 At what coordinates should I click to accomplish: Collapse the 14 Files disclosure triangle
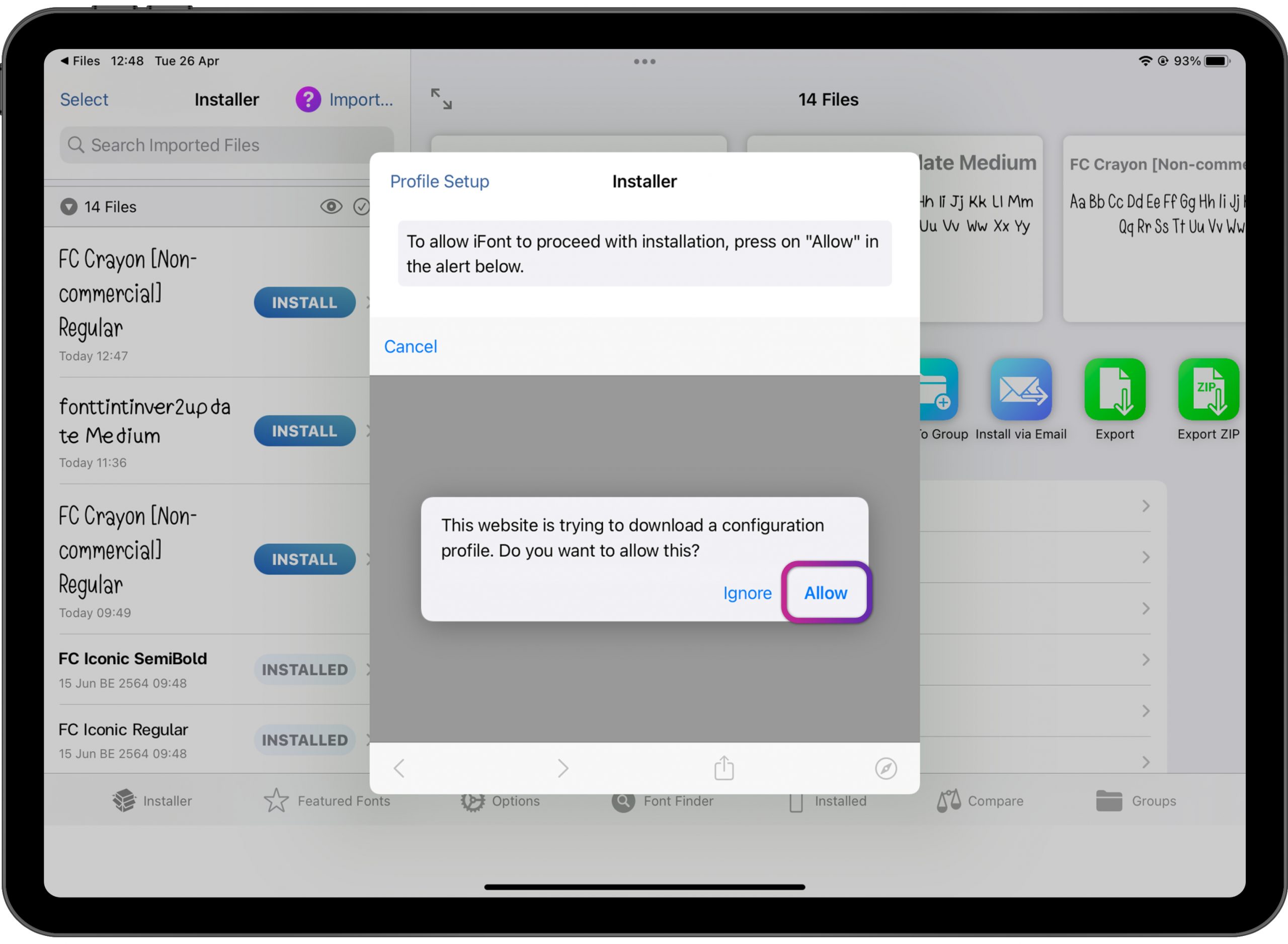click(x=68, y=206)
